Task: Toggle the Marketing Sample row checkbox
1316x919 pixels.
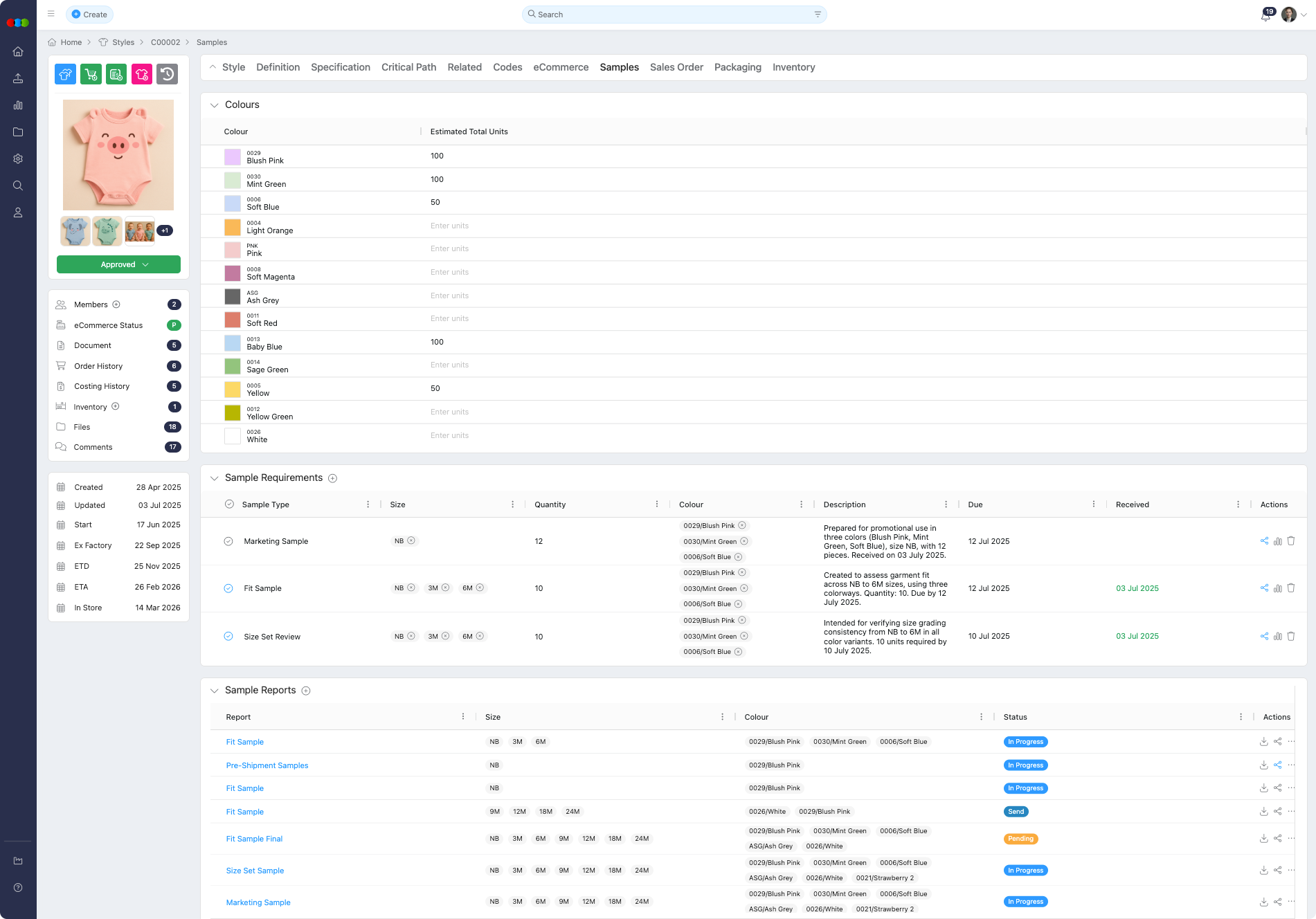Action: 228,541
